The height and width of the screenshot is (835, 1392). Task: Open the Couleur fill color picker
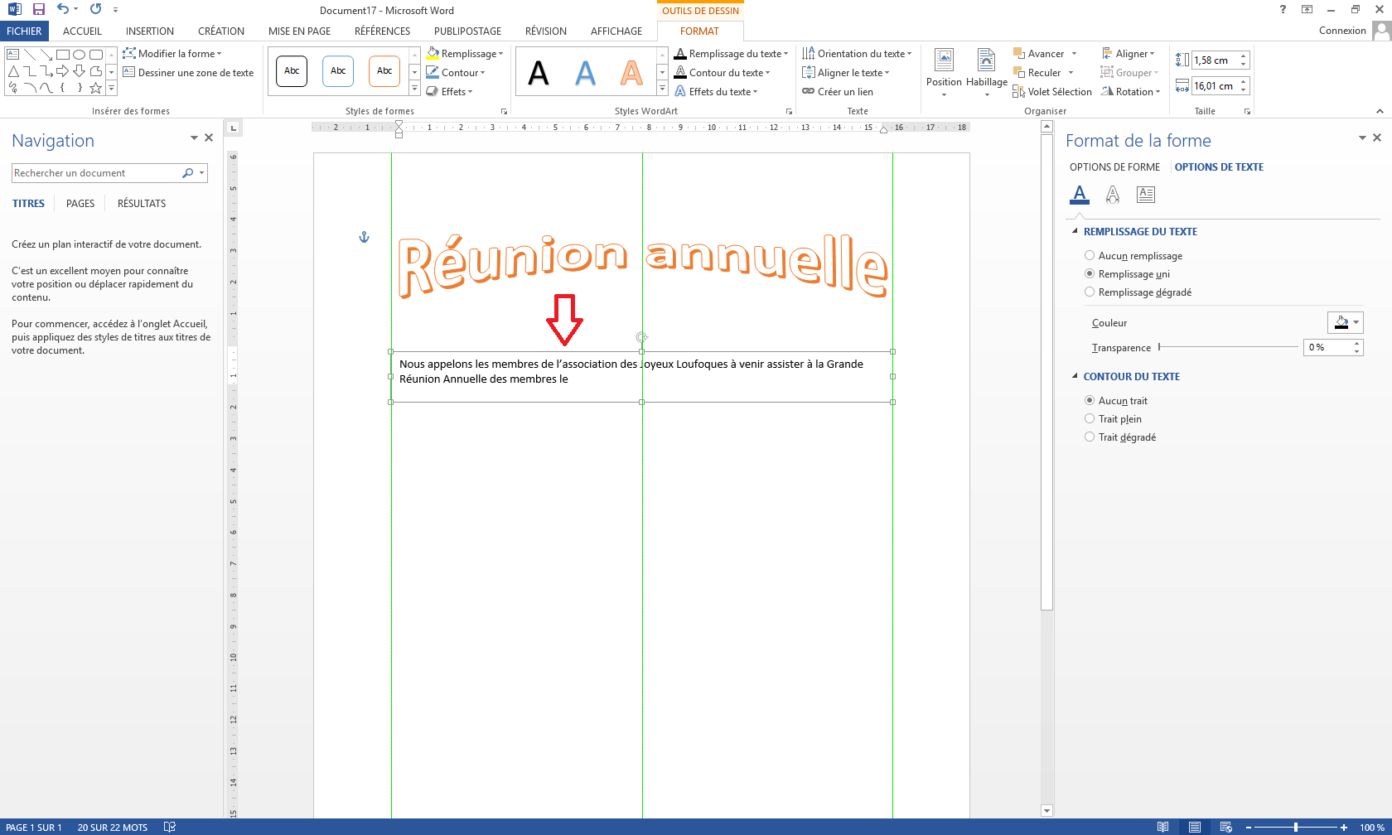pyautogui.click(x=1345, y=322)
